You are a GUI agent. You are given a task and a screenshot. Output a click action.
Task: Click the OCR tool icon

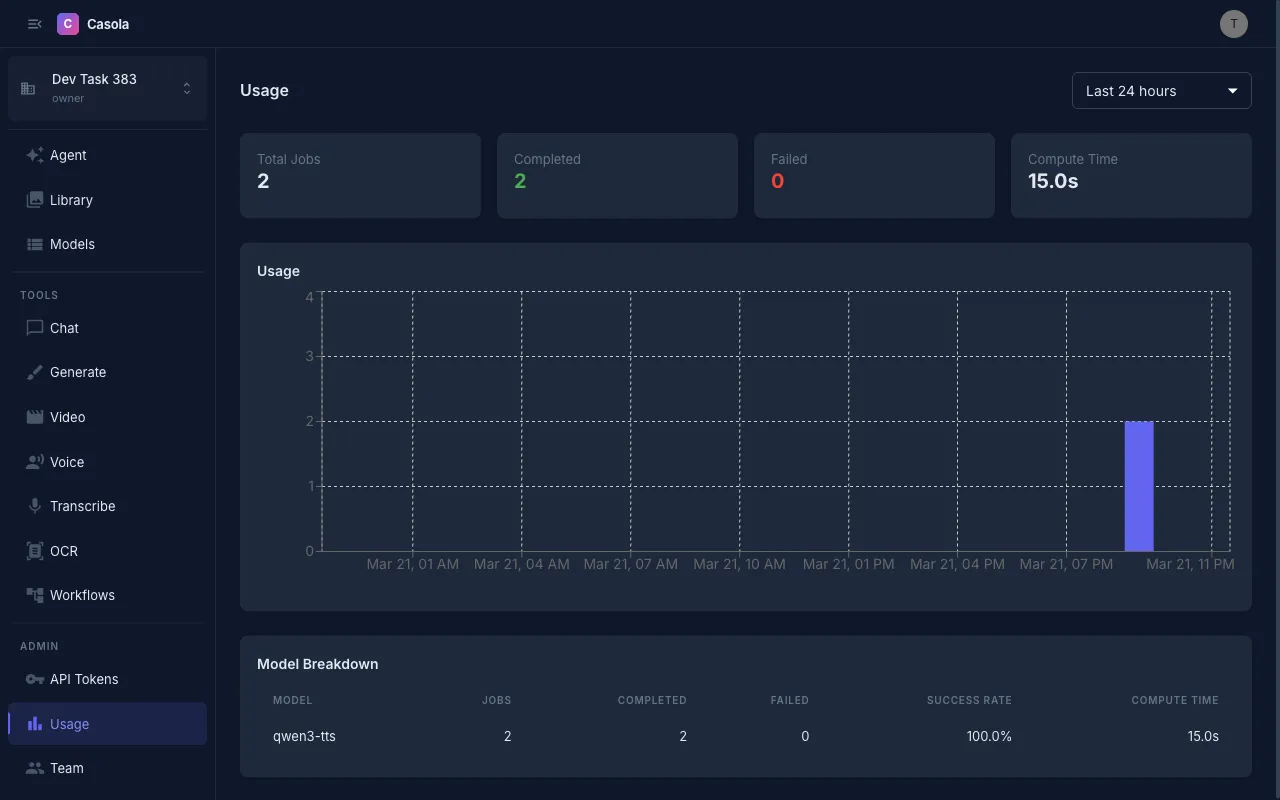pos(34,551)
